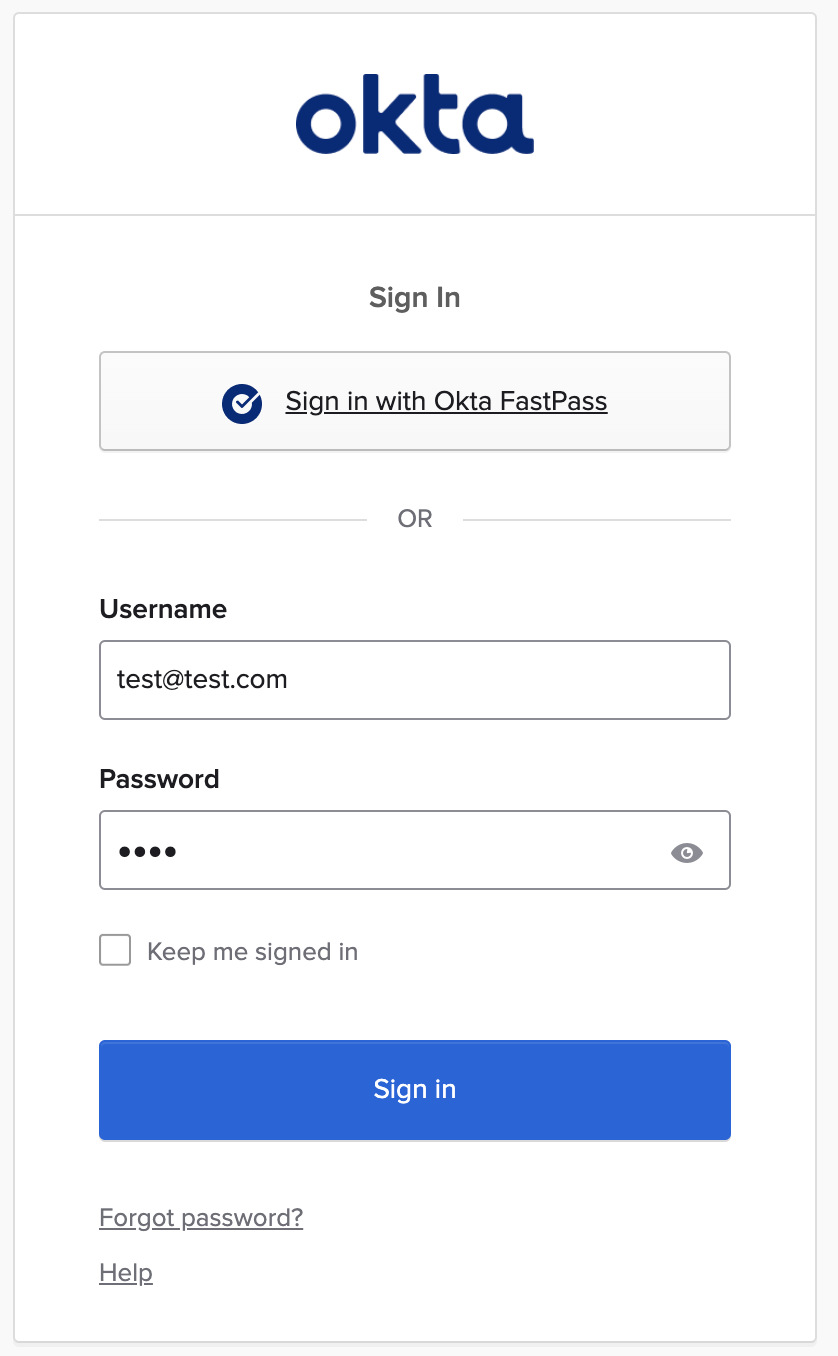
Task: Open the Forgot password? link
Action: [201, 1218]
